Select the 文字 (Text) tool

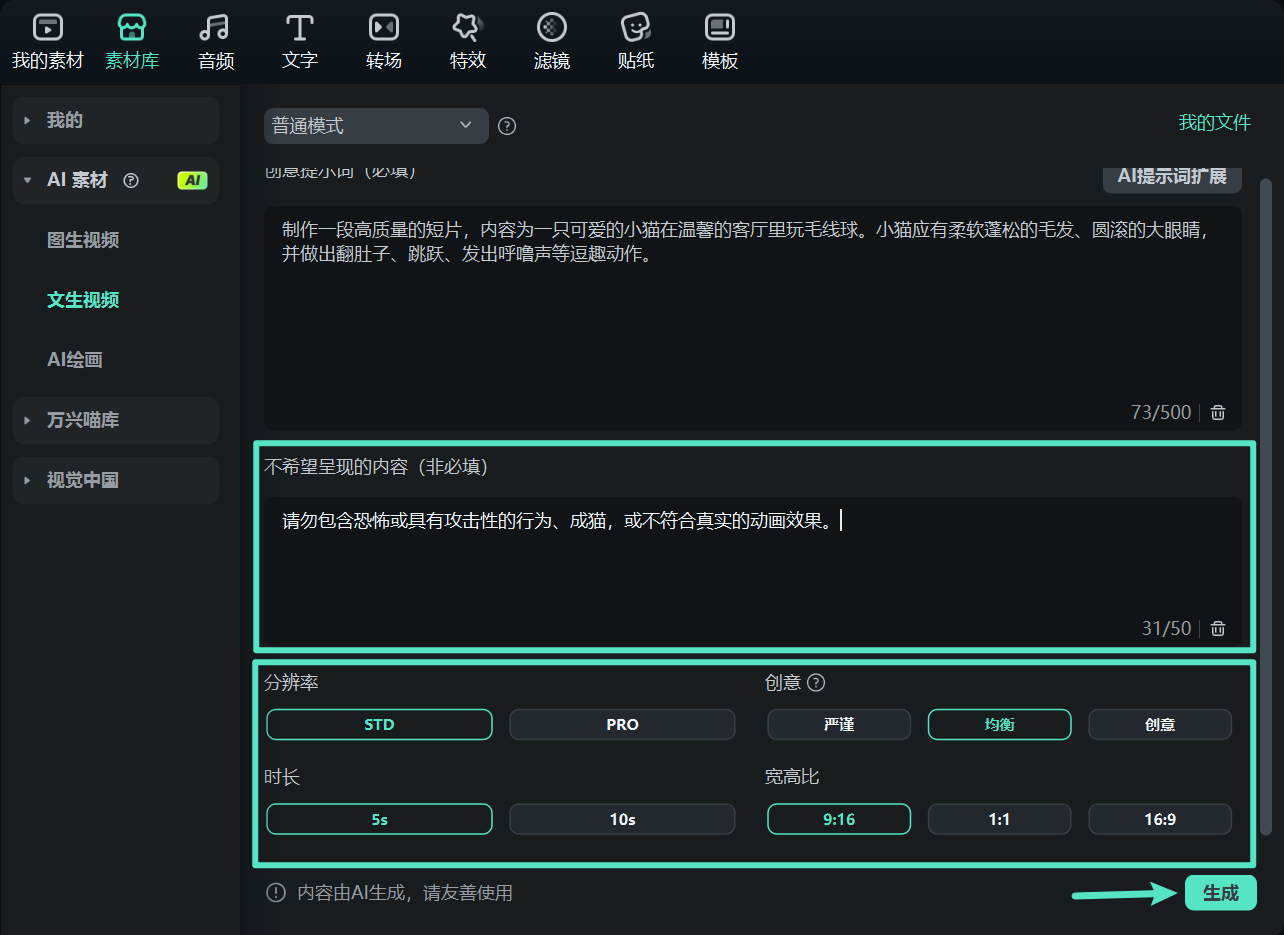point(298,40)
